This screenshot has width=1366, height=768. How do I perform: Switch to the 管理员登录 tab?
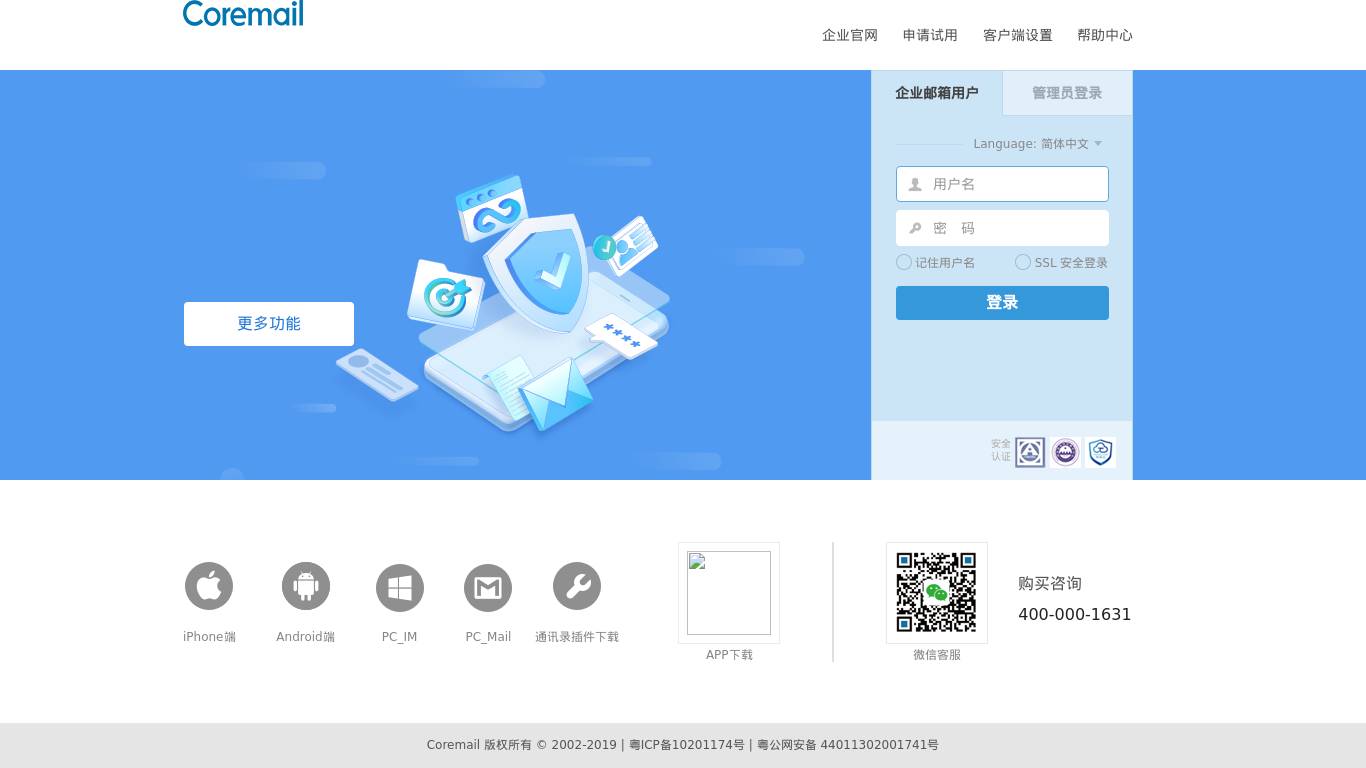click(x=1066, y=93)
